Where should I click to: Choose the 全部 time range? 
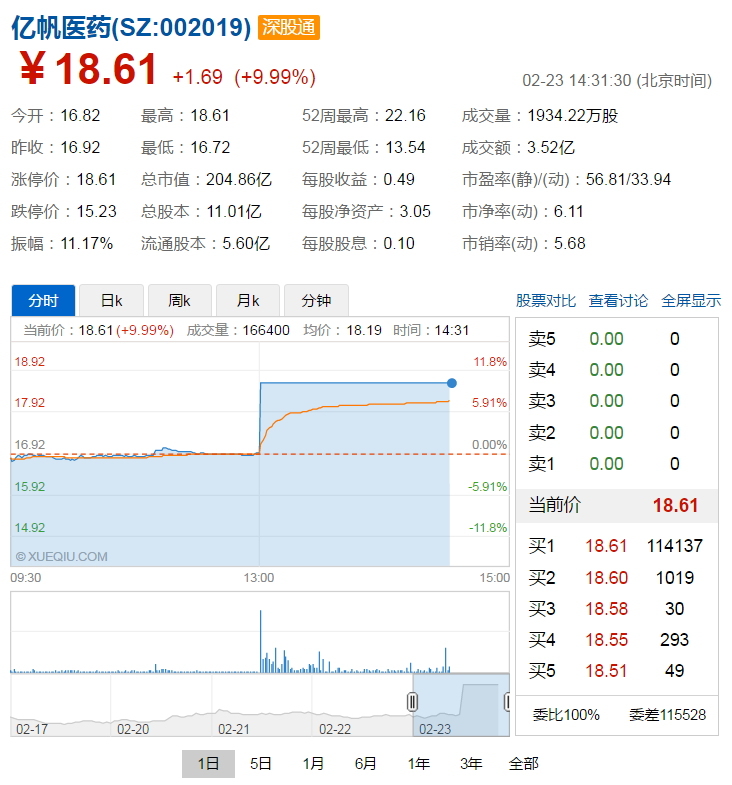524,763
